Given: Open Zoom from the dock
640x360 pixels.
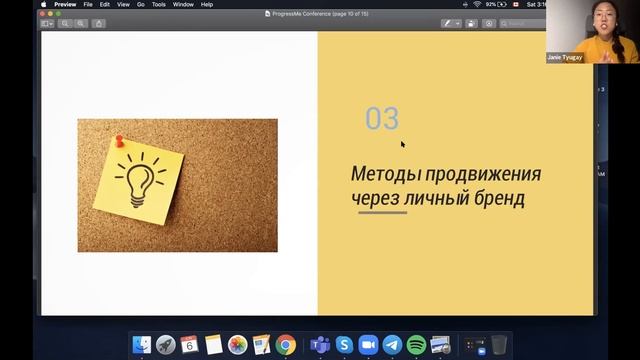Looking at the screenshot, I should pyautogui.click(x=368, y=345).
